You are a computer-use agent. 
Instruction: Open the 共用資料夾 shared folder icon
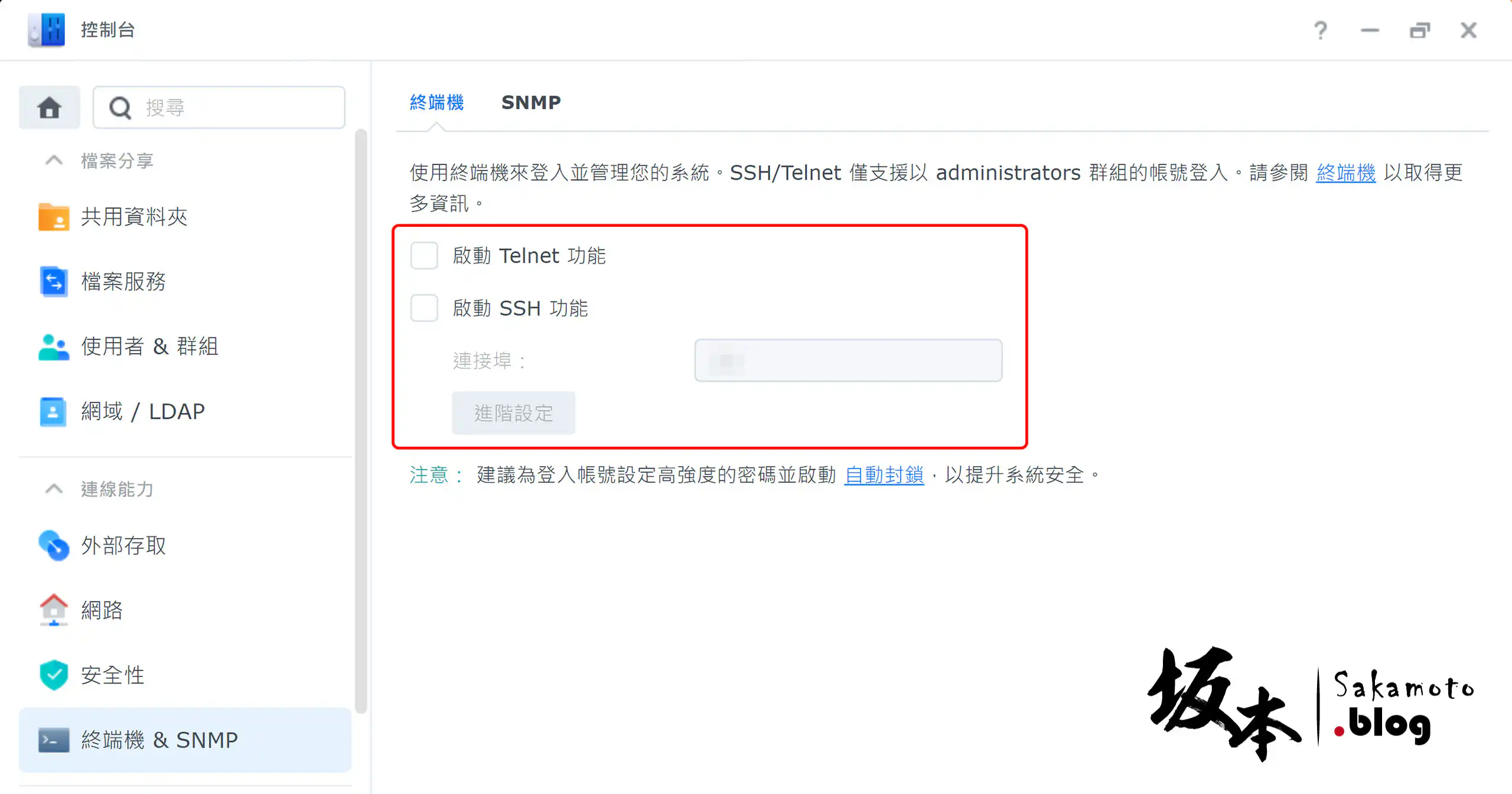tap(53, 217)
